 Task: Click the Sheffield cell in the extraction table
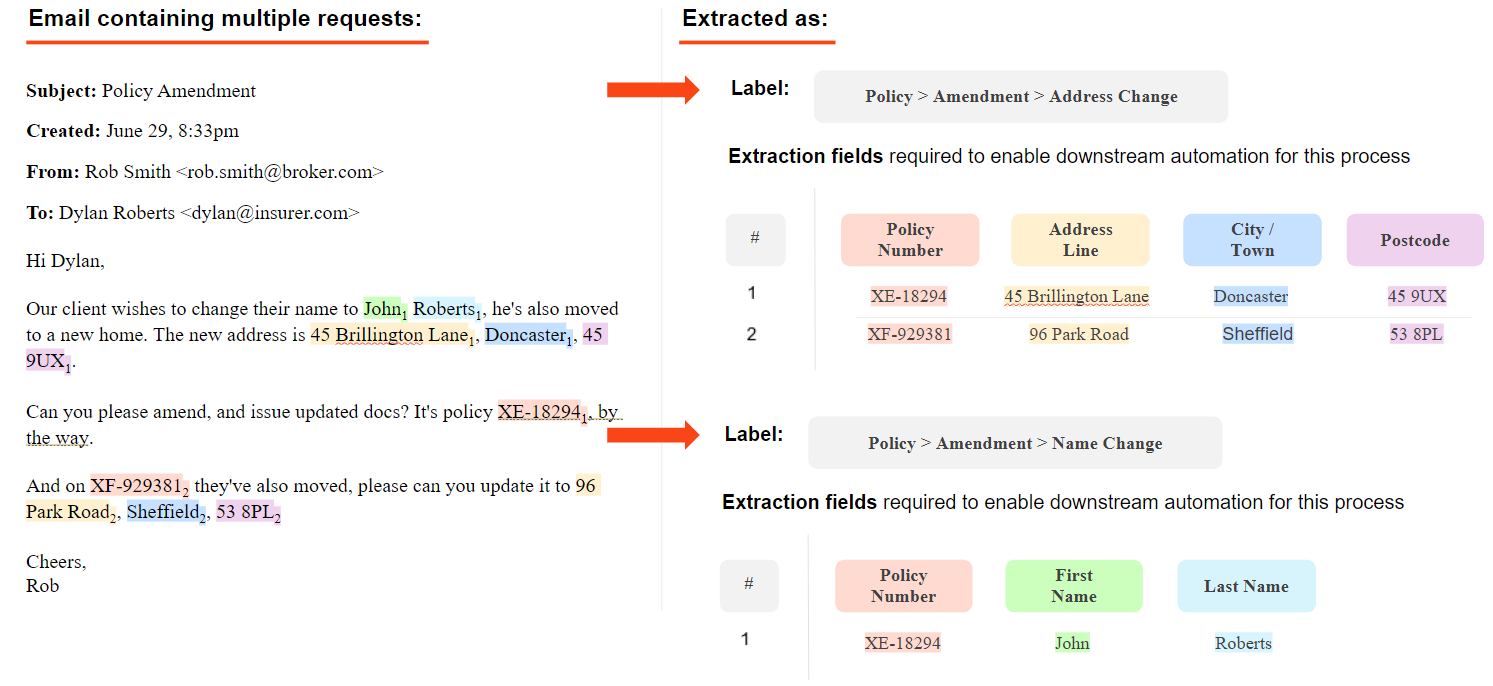pyautogui.click(x=1257, y=334)
